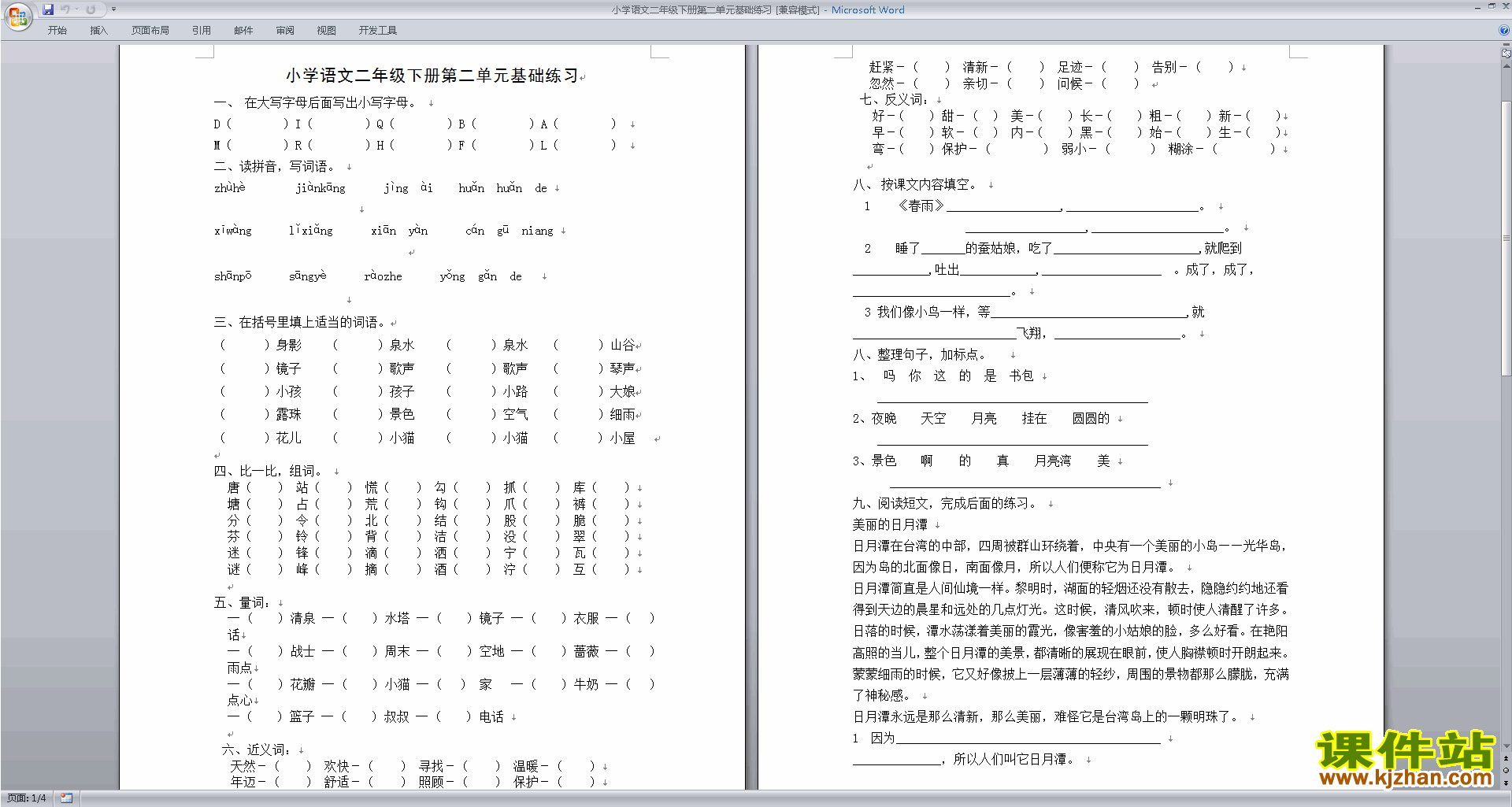Click heading 五、量词

point(242,603)
